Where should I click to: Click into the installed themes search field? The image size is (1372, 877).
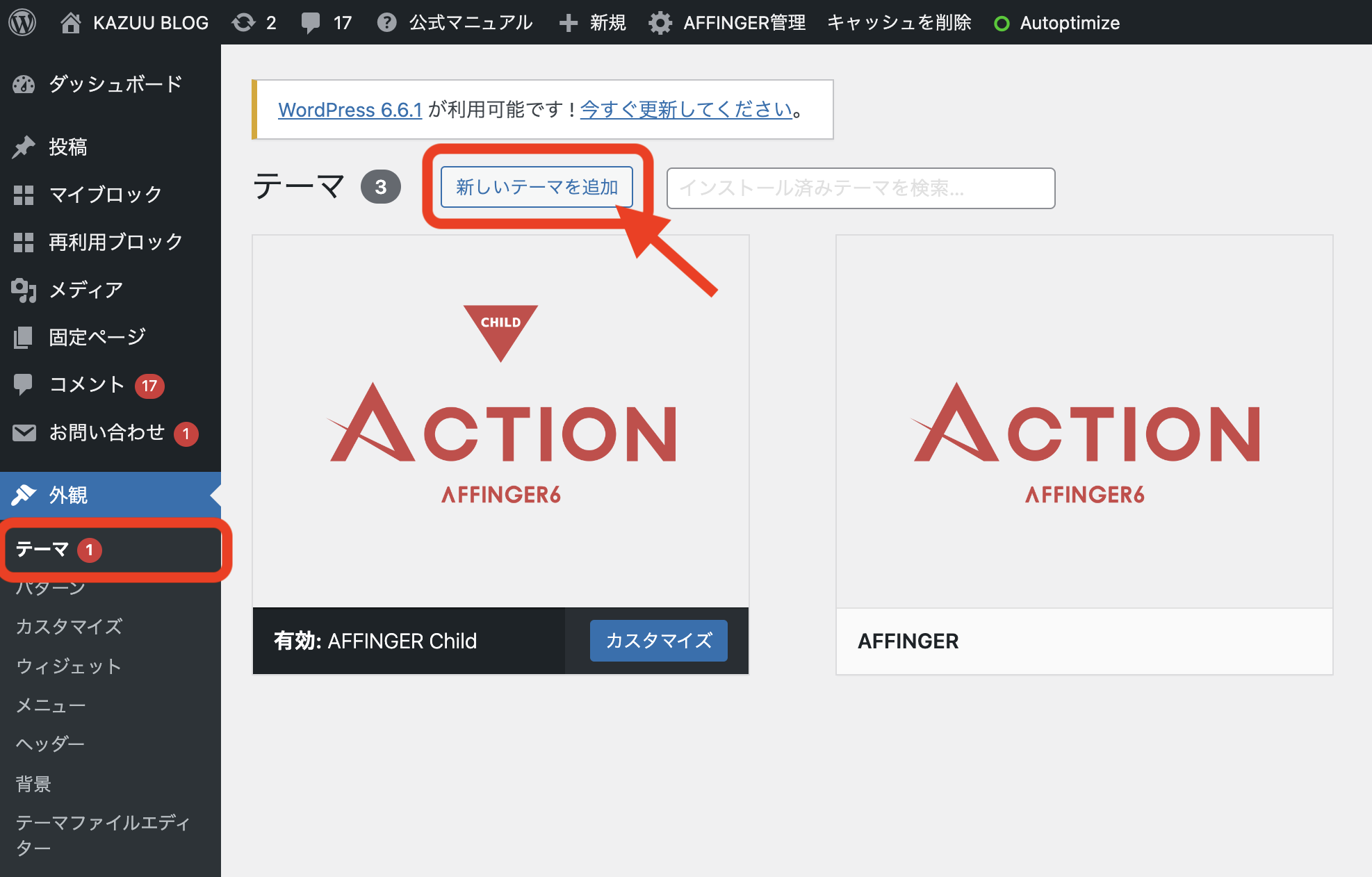coord(860,188)
